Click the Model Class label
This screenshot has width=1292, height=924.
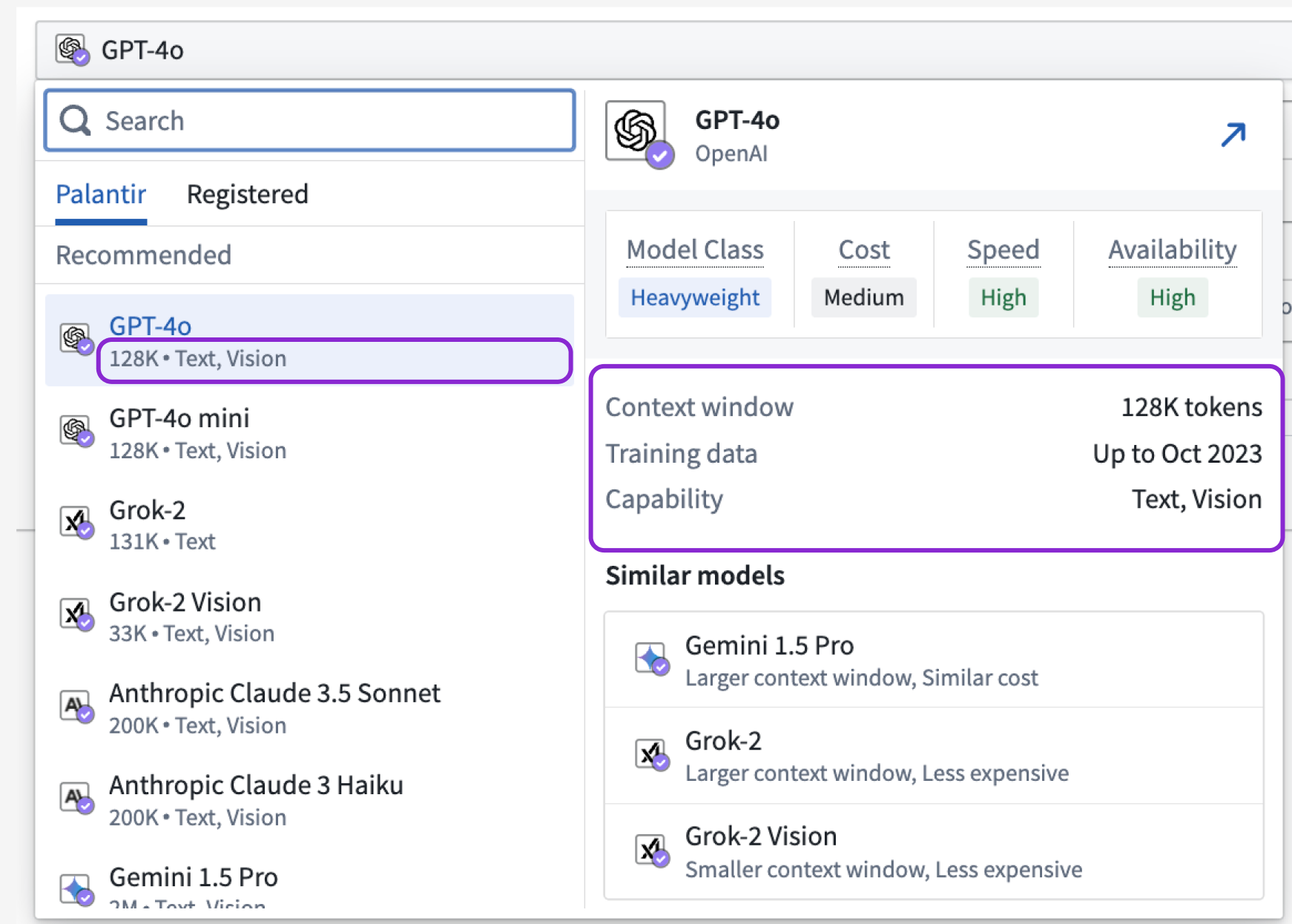tap(695, 250)
